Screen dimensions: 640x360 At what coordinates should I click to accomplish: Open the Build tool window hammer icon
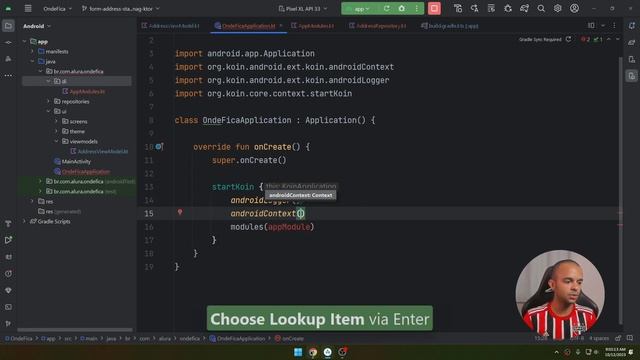click(x=8, y=224)
